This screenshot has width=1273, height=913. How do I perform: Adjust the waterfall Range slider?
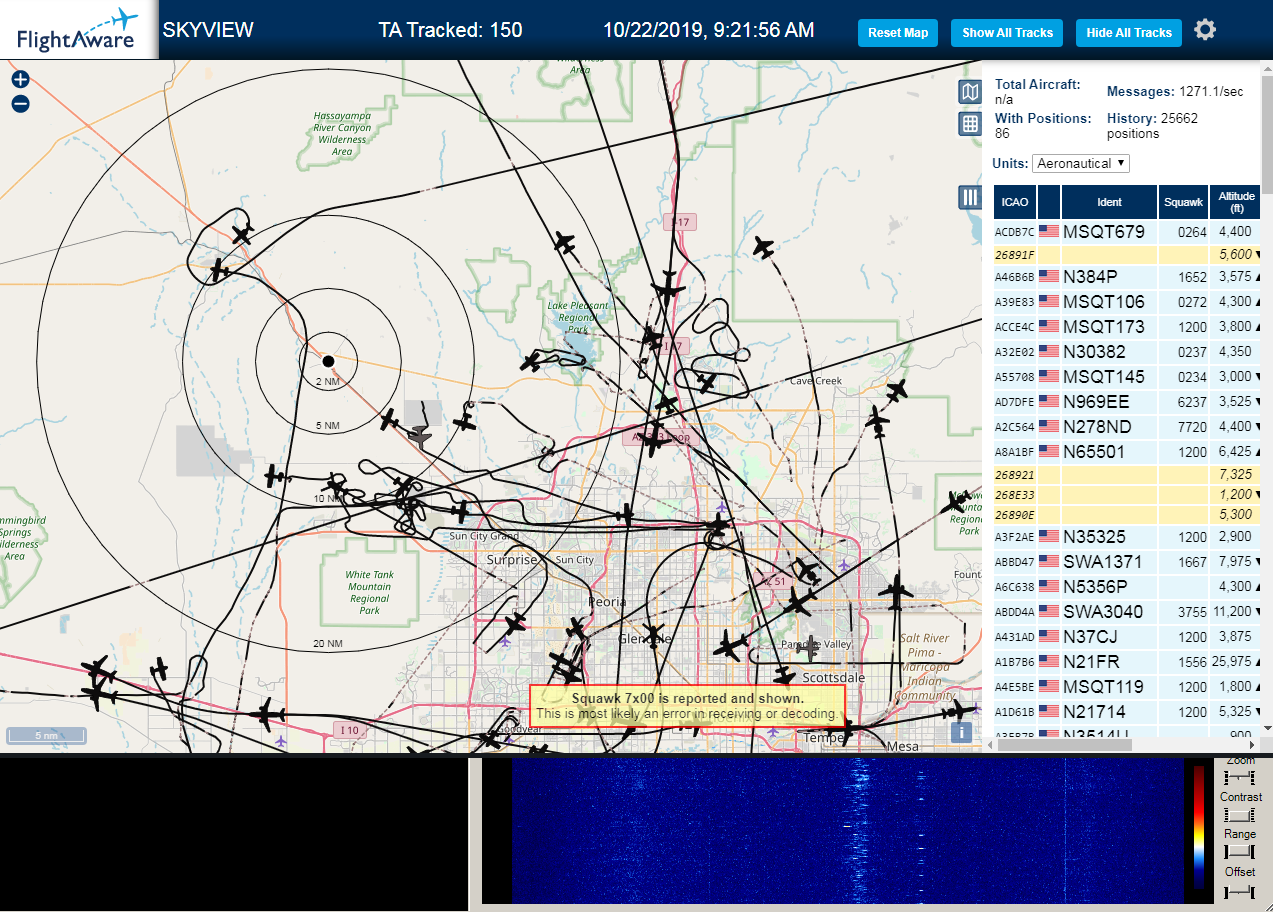click(1240, 852)
